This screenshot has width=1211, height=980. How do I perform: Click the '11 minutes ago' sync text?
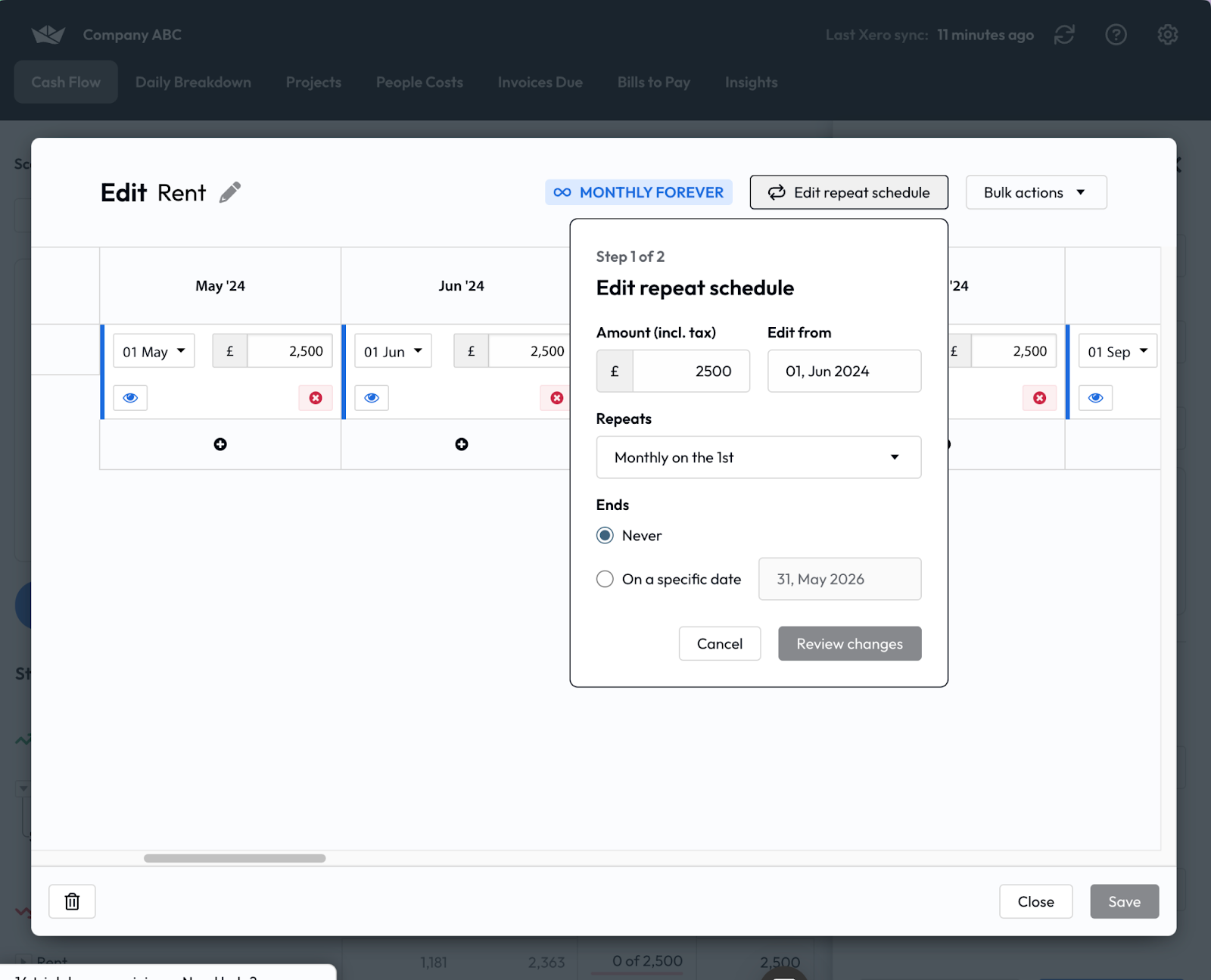coord(985,35)
